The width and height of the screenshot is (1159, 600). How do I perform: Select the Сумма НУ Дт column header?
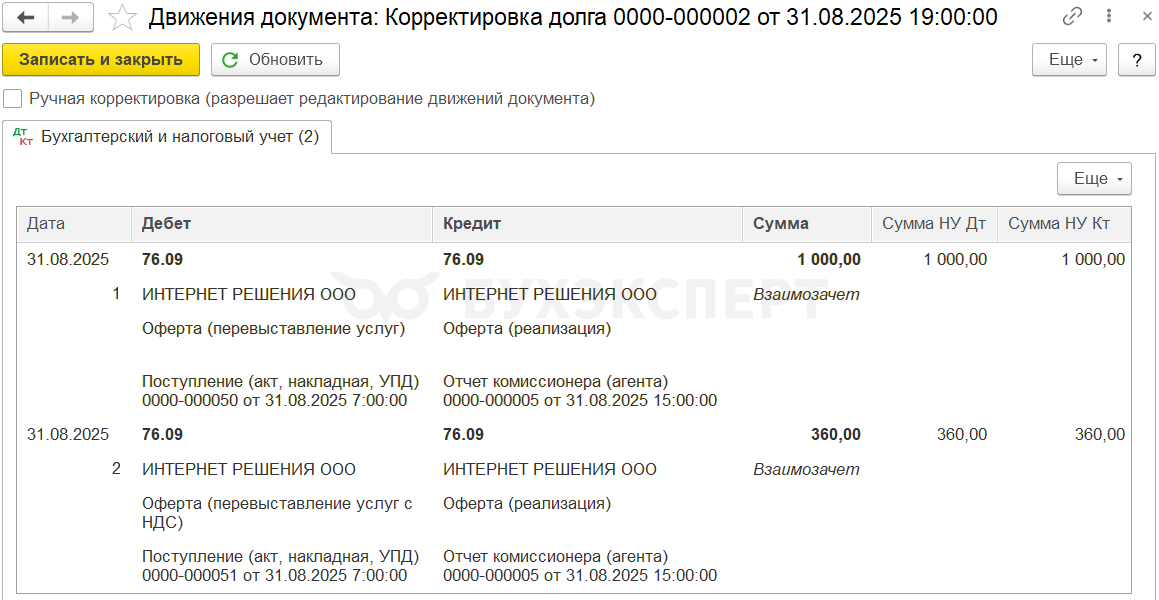(x=934, y=224)
